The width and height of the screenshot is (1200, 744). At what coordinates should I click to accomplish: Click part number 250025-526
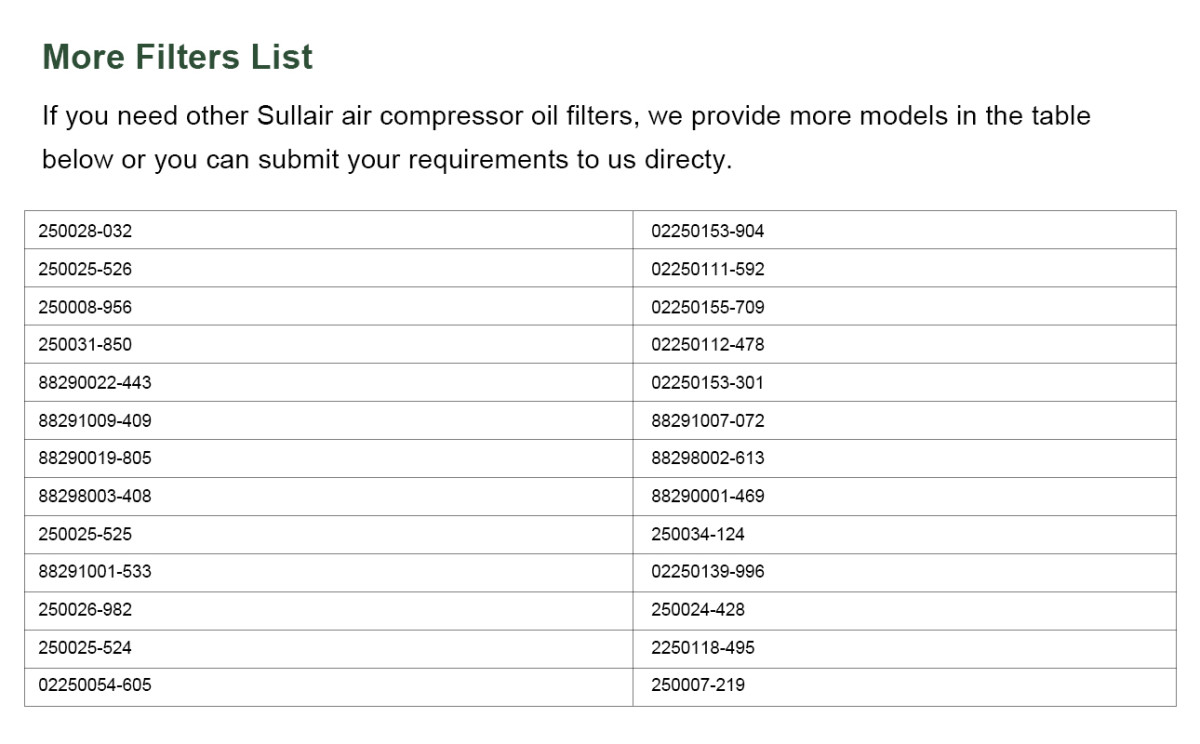[85, 269]
